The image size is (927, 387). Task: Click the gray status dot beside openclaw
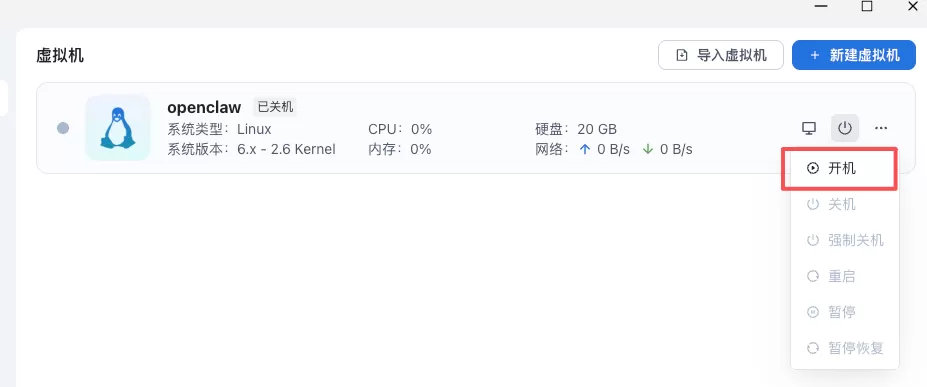pyautogui.click(x=63, y=128)
